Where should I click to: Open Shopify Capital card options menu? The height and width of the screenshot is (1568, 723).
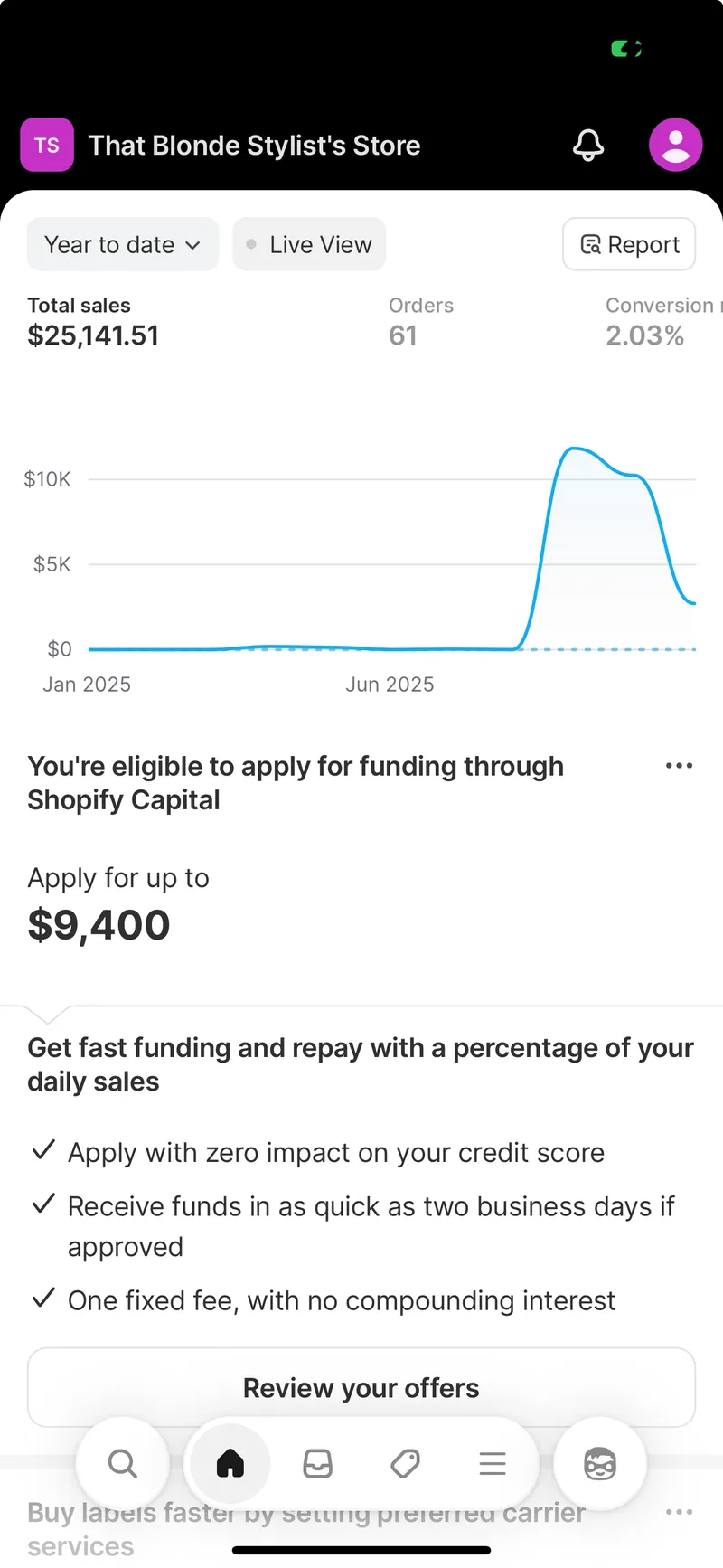tap(679, 766)
